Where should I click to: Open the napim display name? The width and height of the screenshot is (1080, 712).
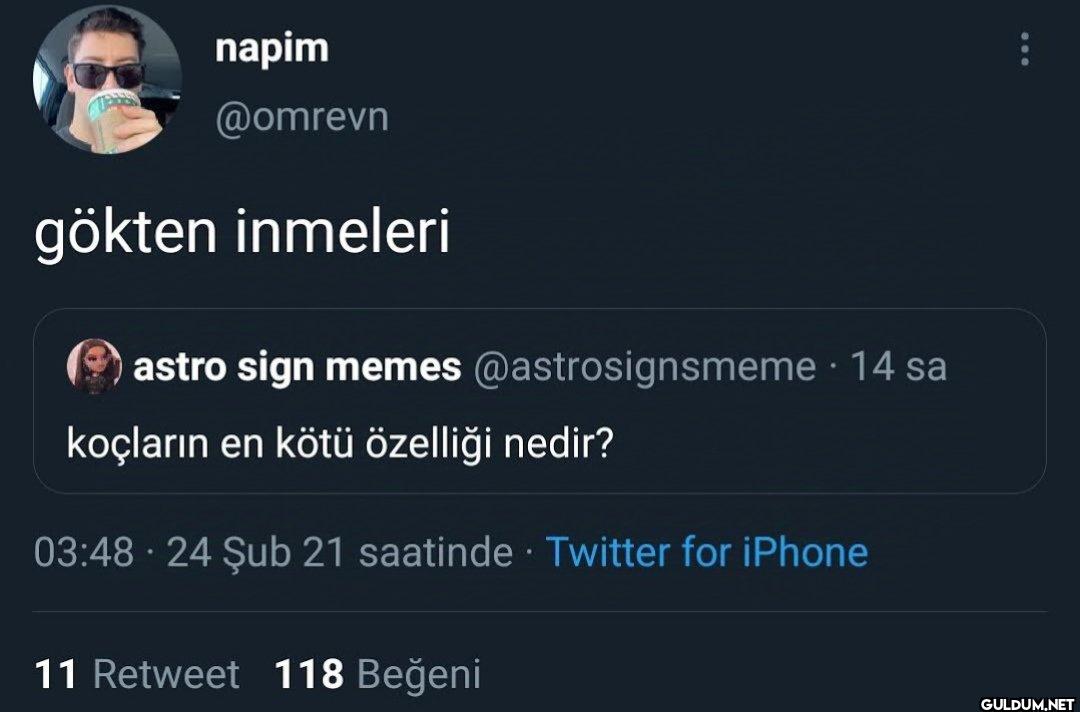(x=271, y=48)
